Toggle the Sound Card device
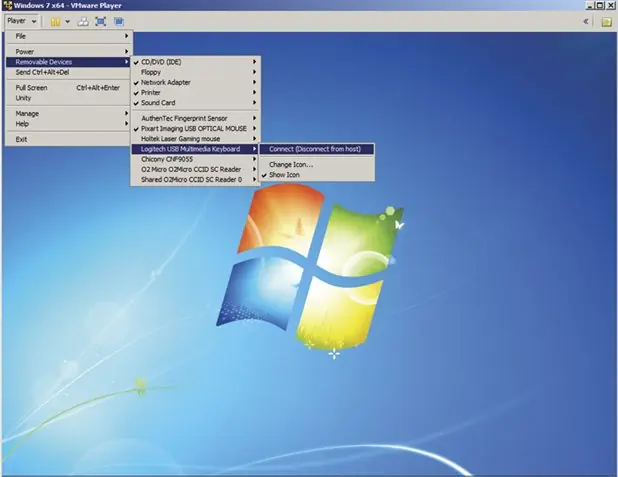 [x=195, y=103]
